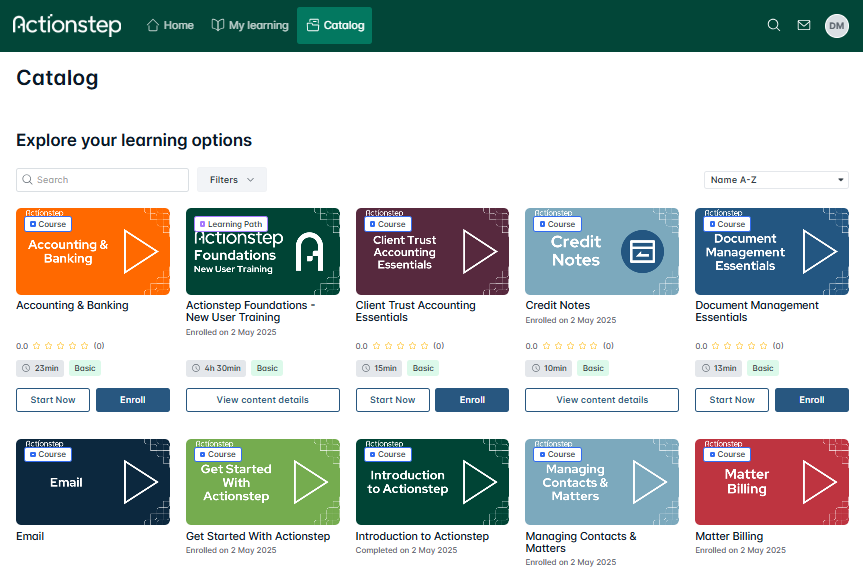This screenshot has width=863, height=569.
Task: Click the Course badge on Email card
Action: click(x=48, y=455)
